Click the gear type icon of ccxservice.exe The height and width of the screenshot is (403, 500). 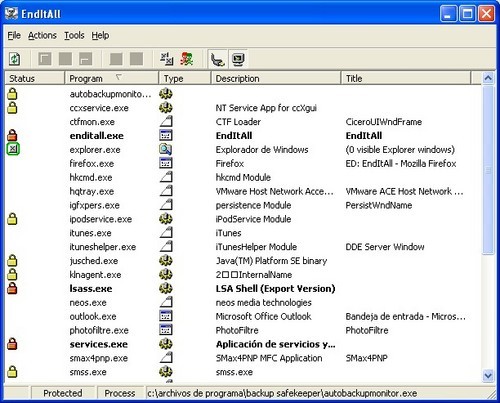166,108
